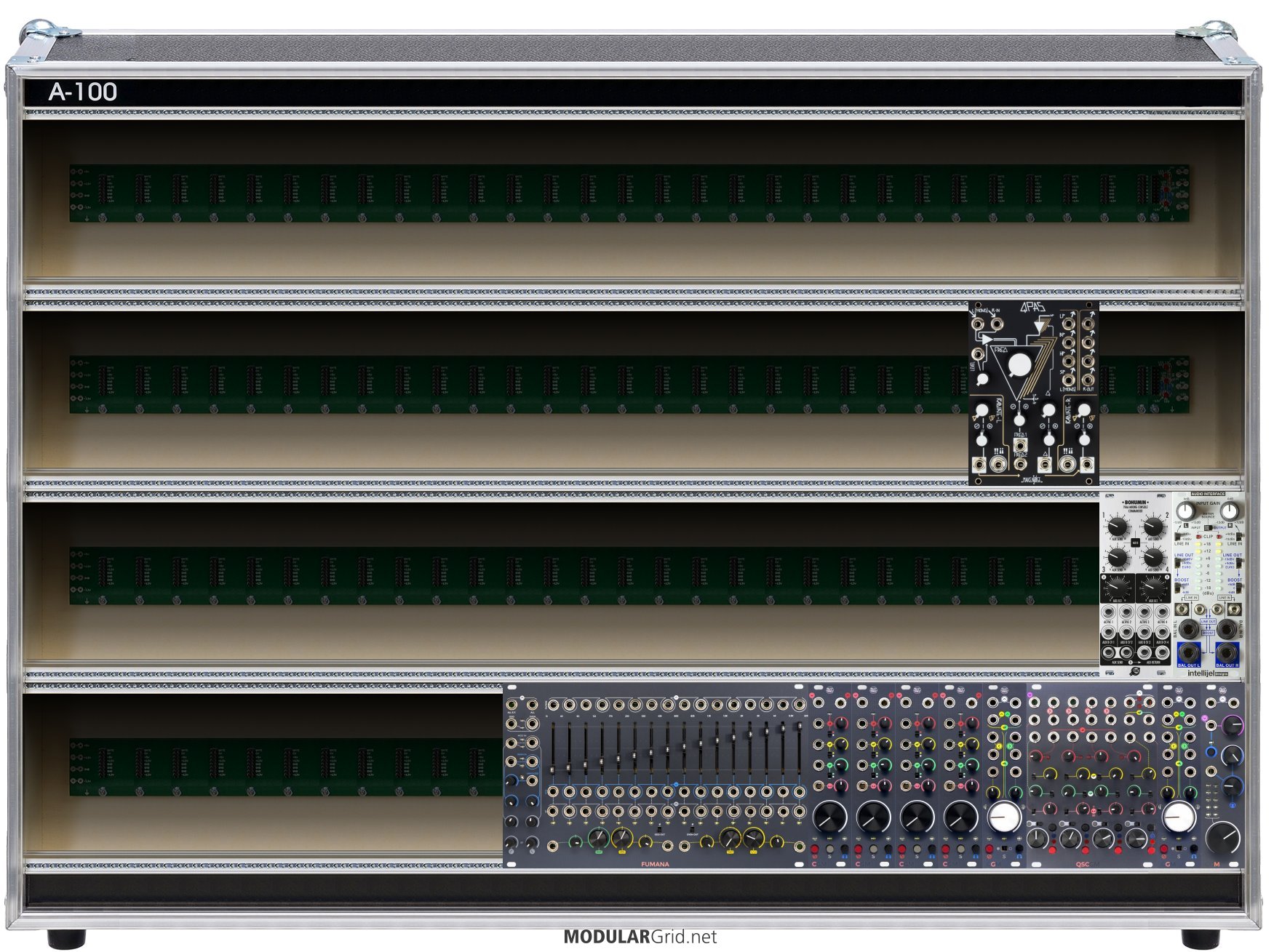This screenshot has width=1282, height=952.
Task: Click the FREQ 2 jack on QPAS
Action: pos(1021,464)
